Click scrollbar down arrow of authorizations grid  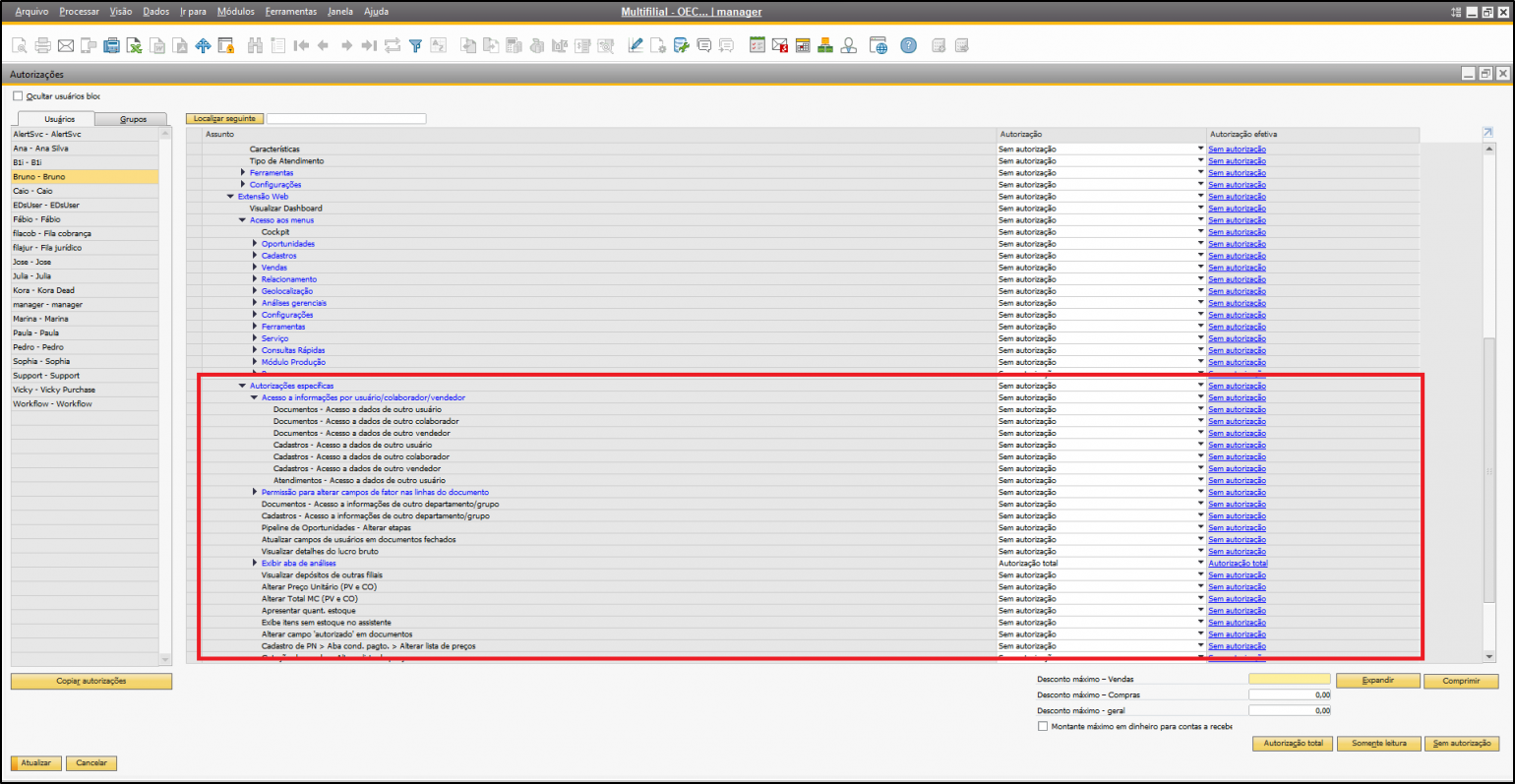pyautogui.click(x=1489, y=657)
